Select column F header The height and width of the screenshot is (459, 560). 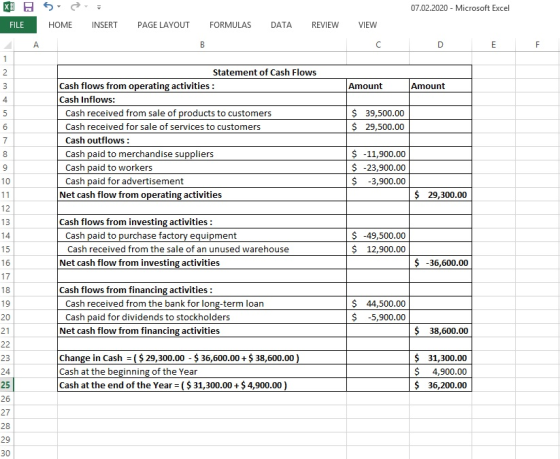pyautogui.click(x=537, y=45)
